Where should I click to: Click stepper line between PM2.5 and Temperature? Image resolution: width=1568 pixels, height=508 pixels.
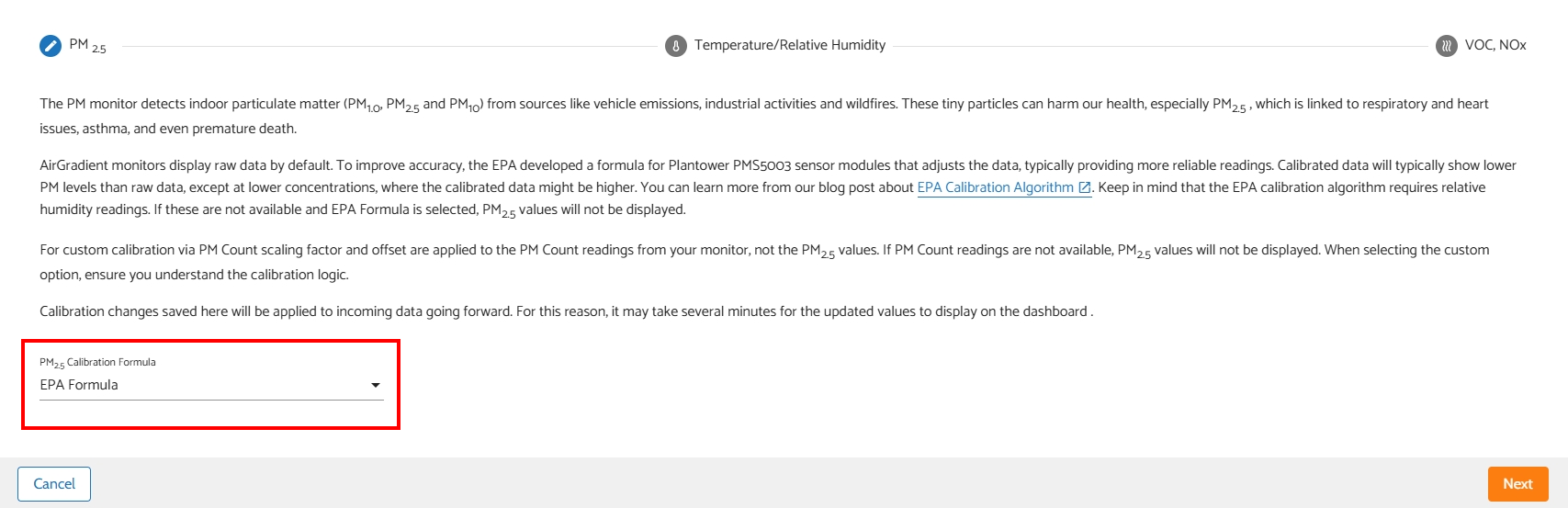pyautogui.click(x=386, y=46)
